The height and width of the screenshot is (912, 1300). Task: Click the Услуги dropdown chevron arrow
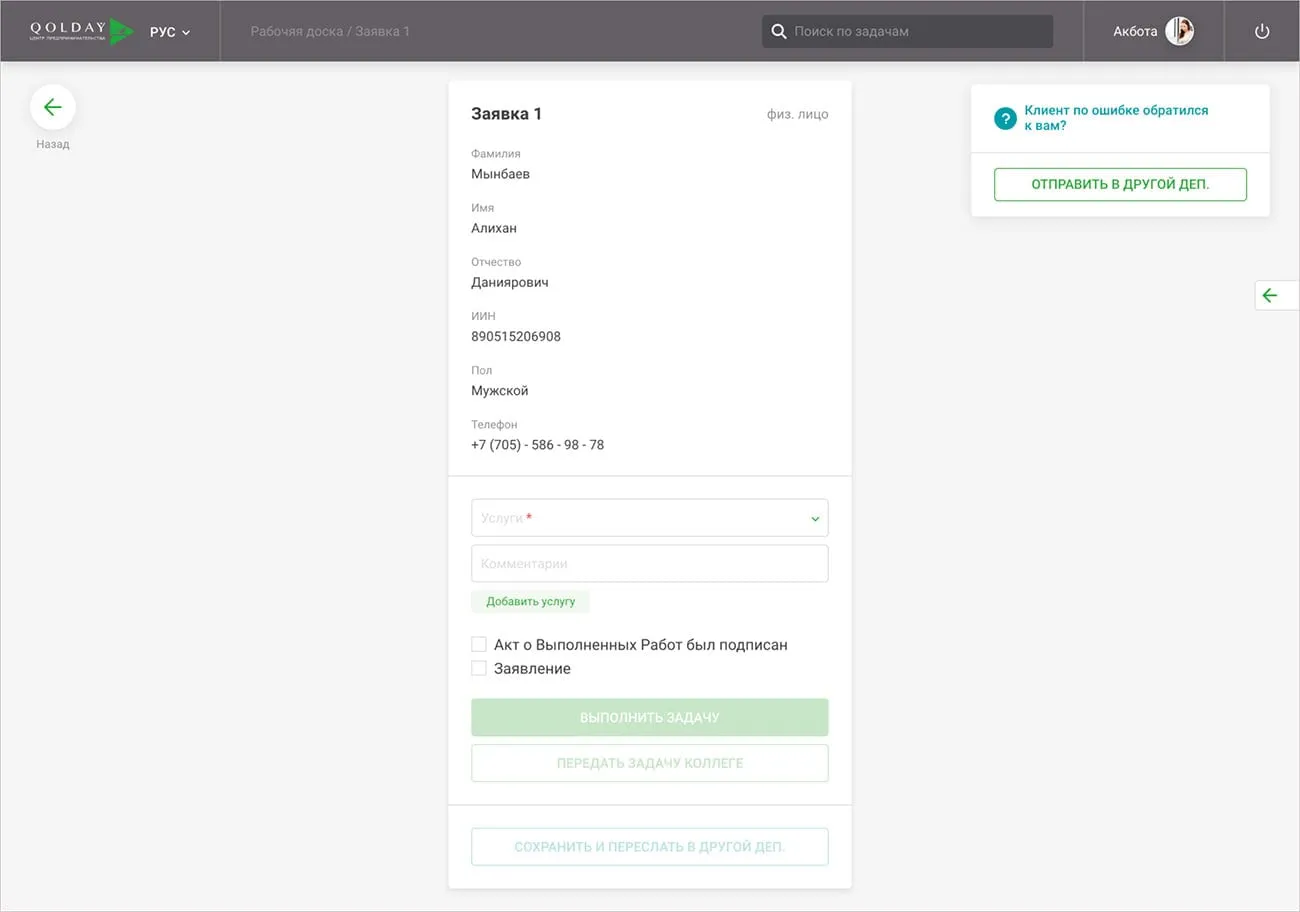[x=815, y=519]
